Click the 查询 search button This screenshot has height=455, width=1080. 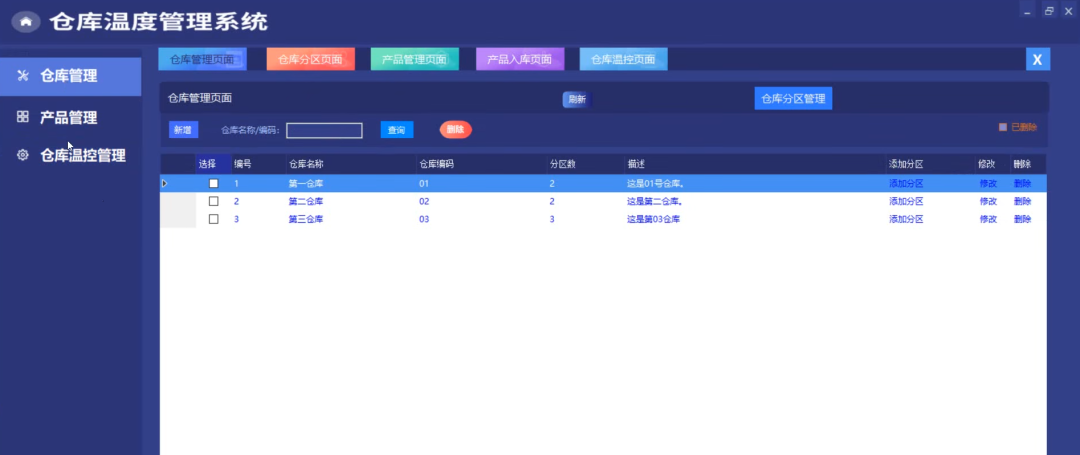click(x=397, y=130)
